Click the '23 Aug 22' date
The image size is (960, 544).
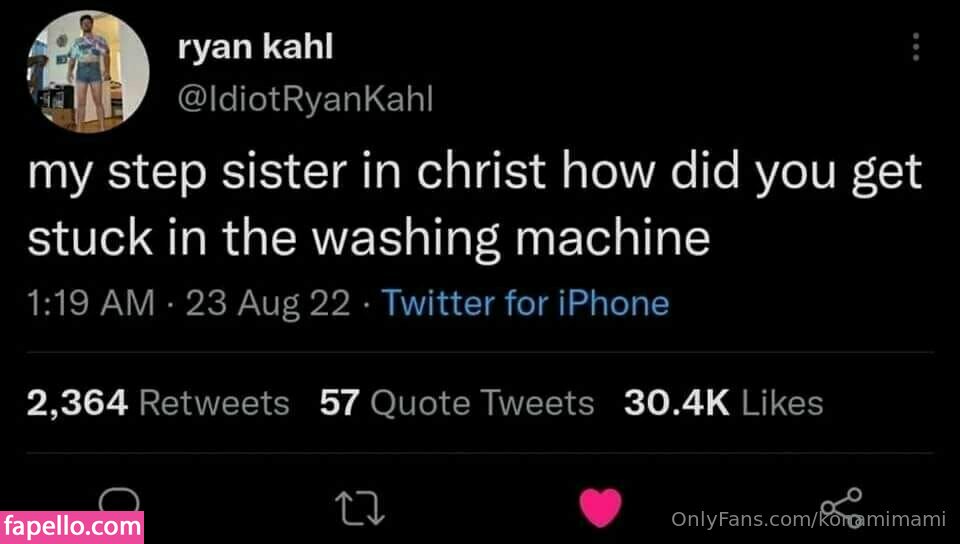pos(267,303)
